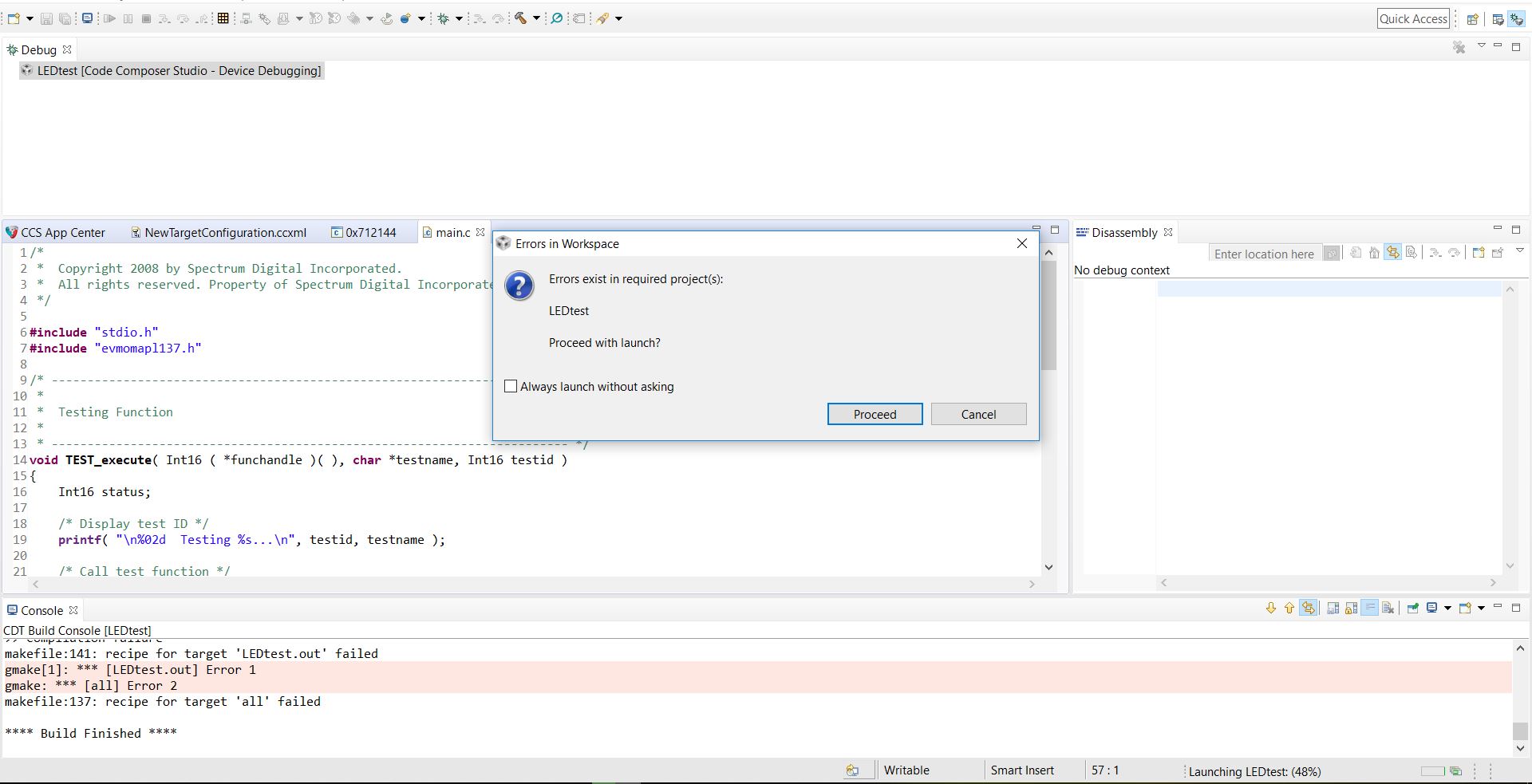Screen dimensions: 1532x784
Task: Click the Save icon in main toolbar
Action: tap(46, 18)
